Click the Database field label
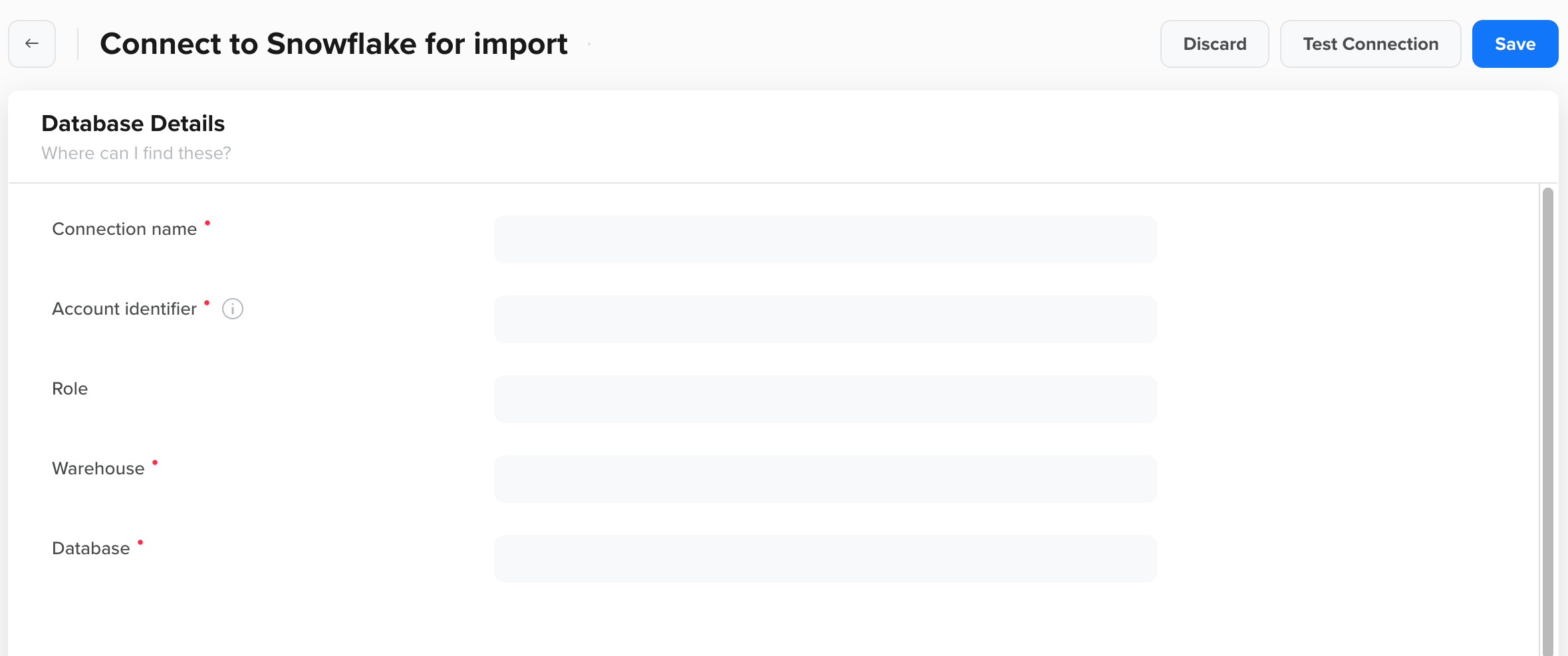This screenshot has height=656, width=1568. tap(90, 548)
